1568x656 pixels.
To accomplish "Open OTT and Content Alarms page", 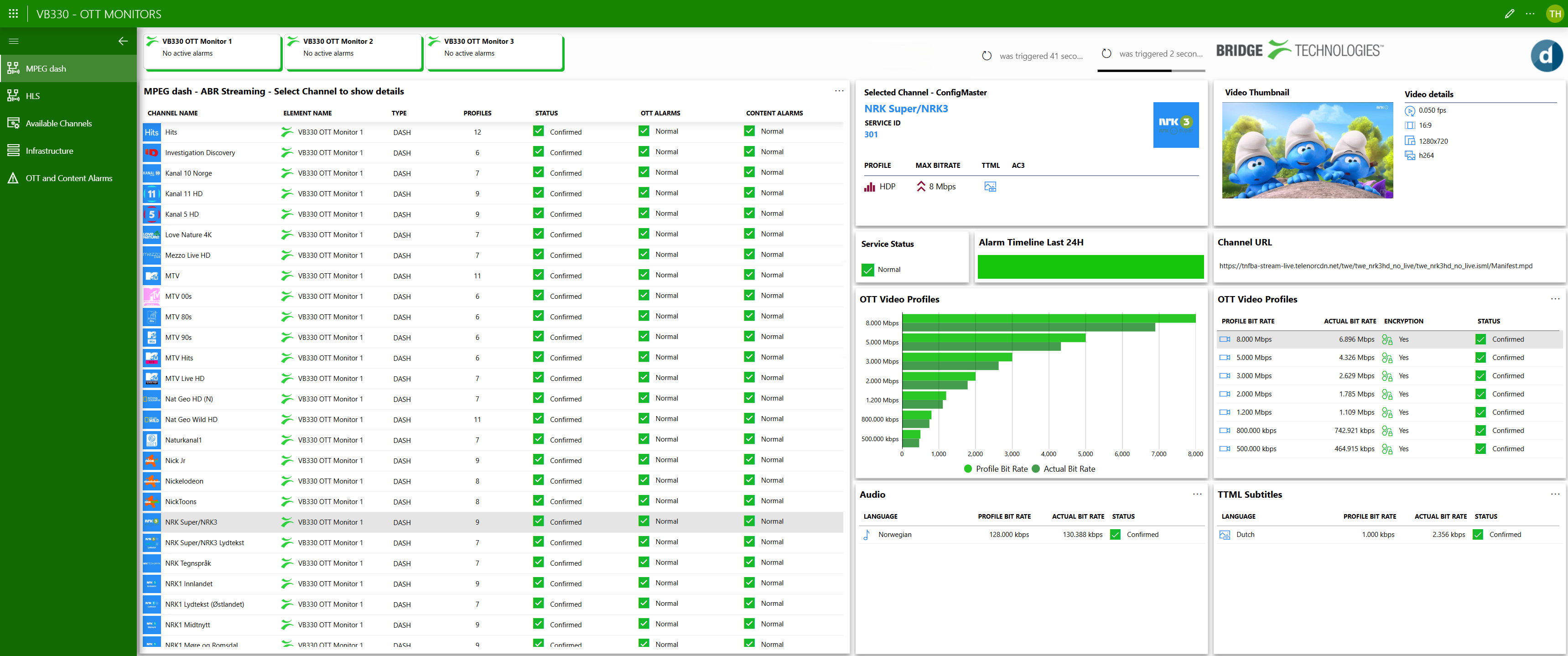I will point(69,178).
